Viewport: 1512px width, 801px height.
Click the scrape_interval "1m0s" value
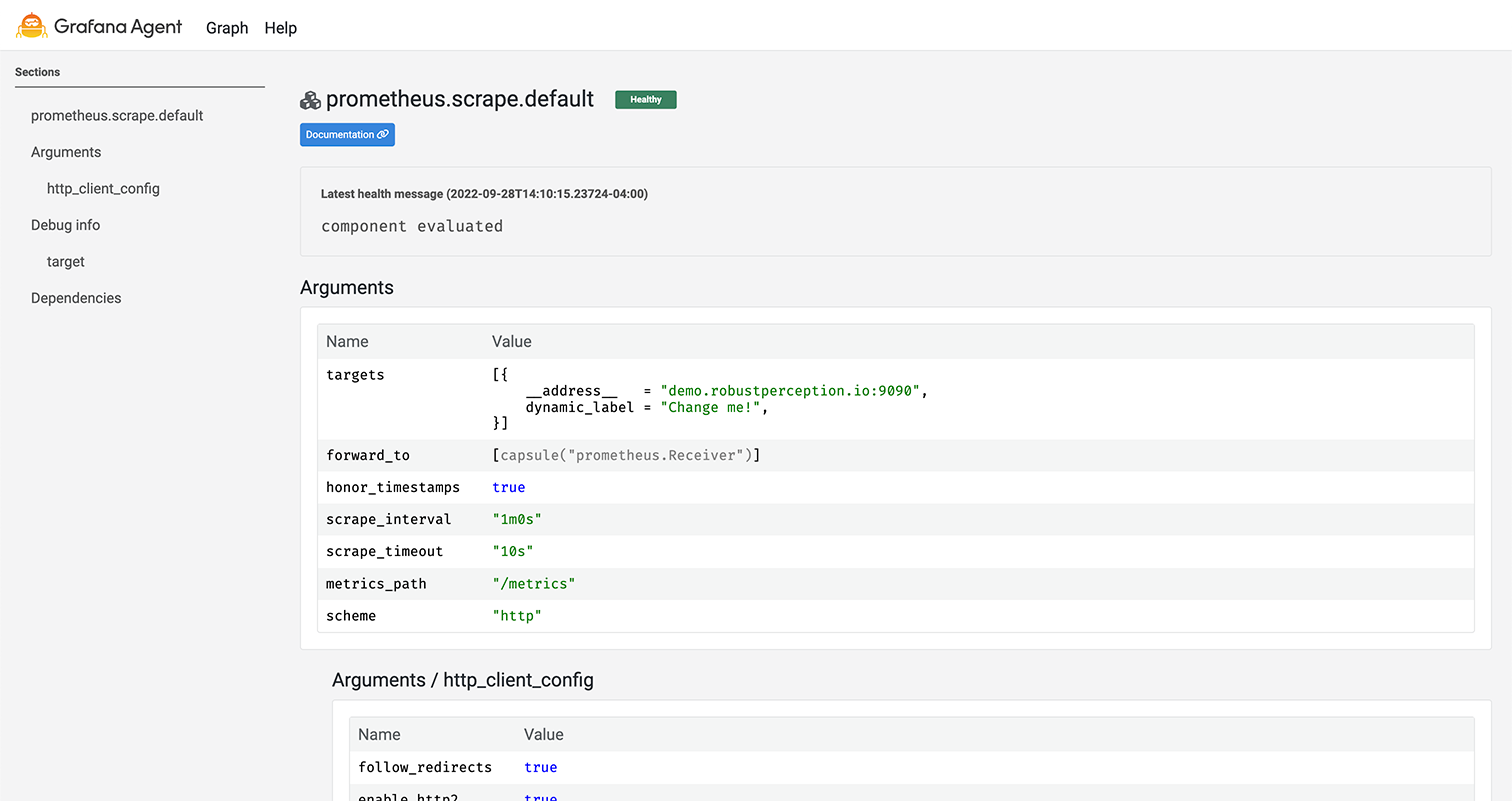tap(516, 520)
